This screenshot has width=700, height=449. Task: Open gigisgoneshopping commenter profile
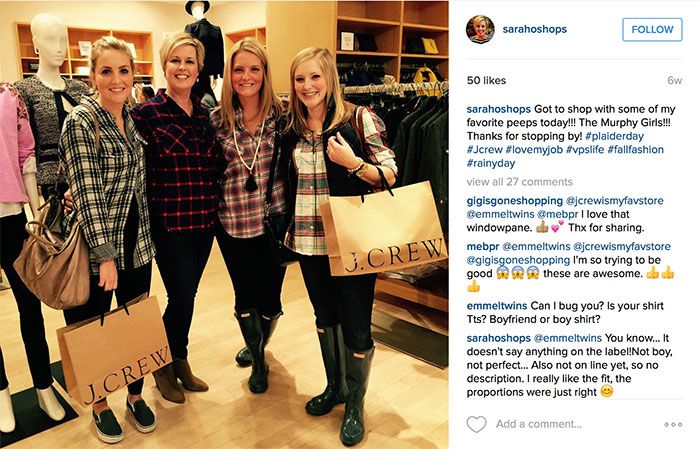(x=515, y=200)
